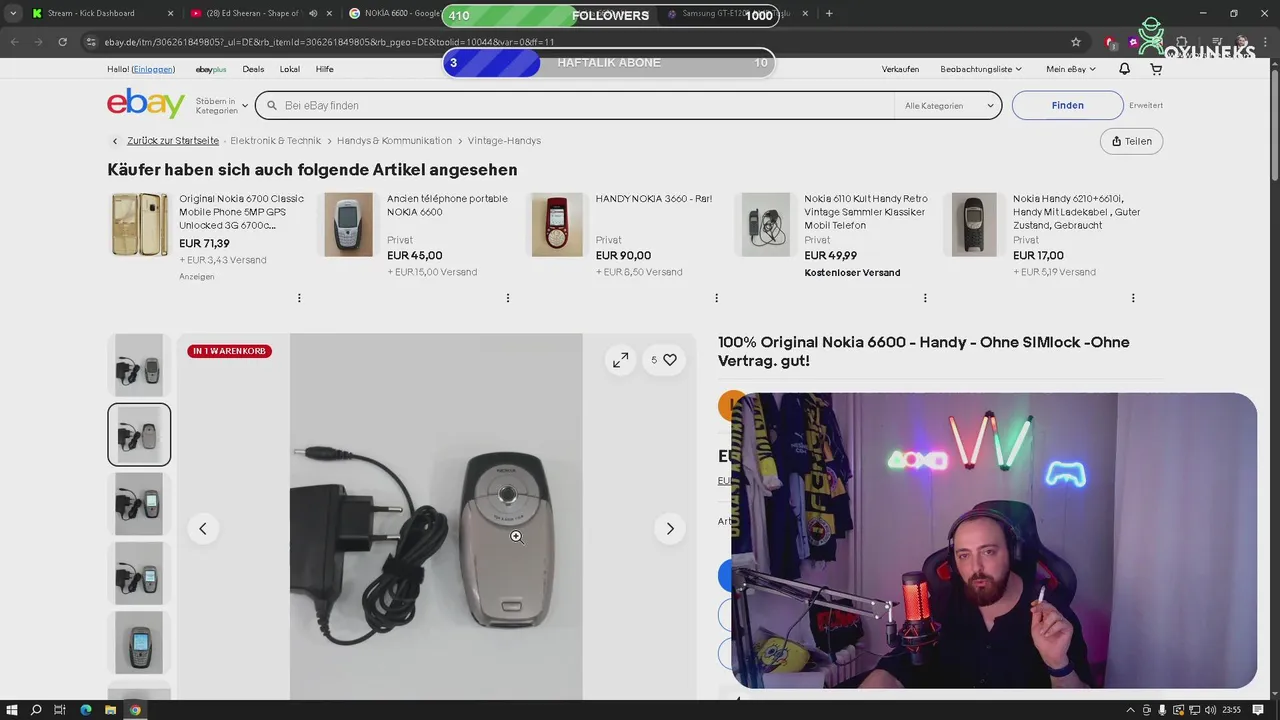The image size is (1280, 720).
Task: Show the previous product image
Action: pos(202,528)
